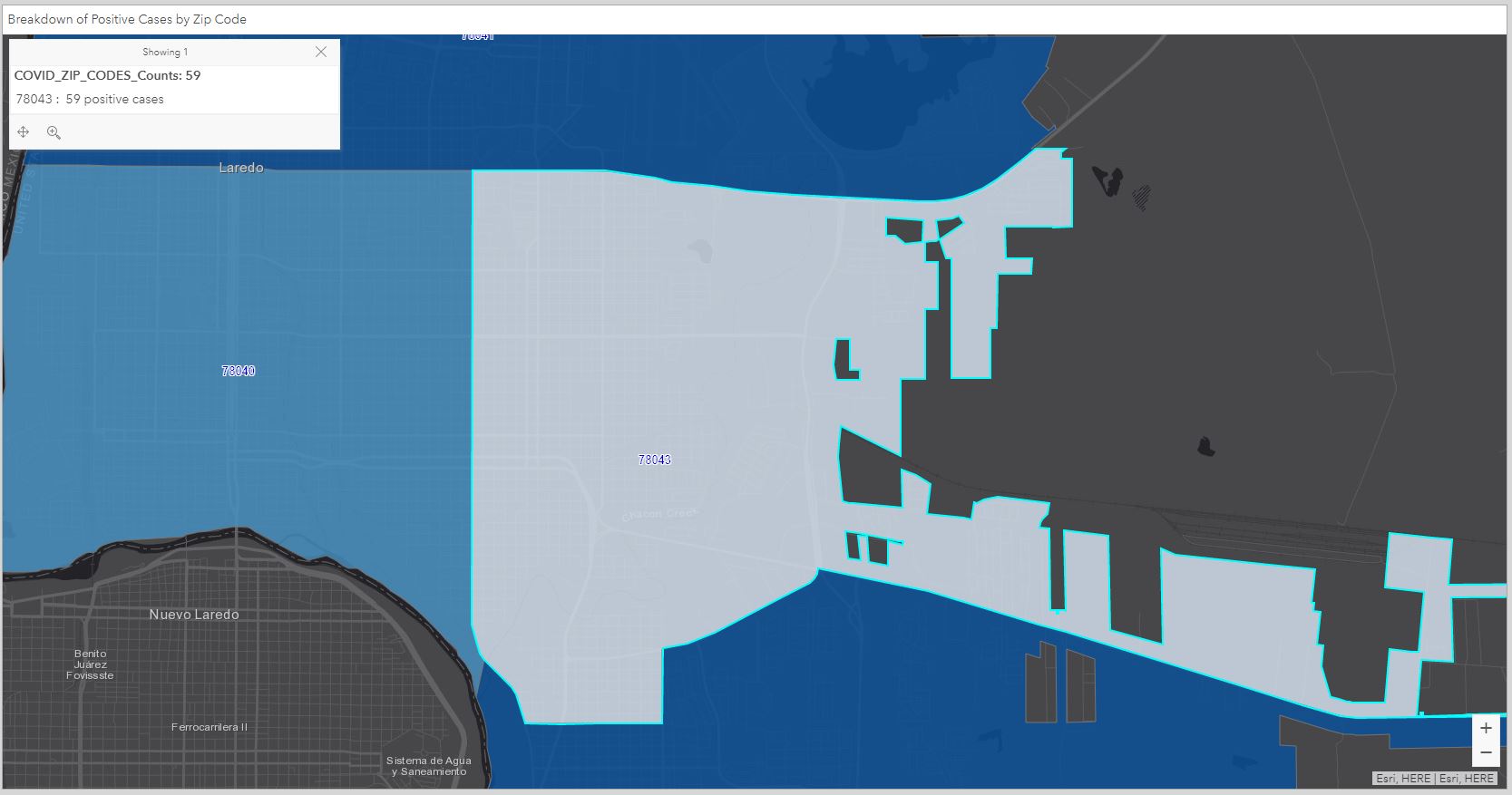
Task: Click the COVID_ZIP_CODES_Counts: 59 popup title
Action: coord(107,75)
